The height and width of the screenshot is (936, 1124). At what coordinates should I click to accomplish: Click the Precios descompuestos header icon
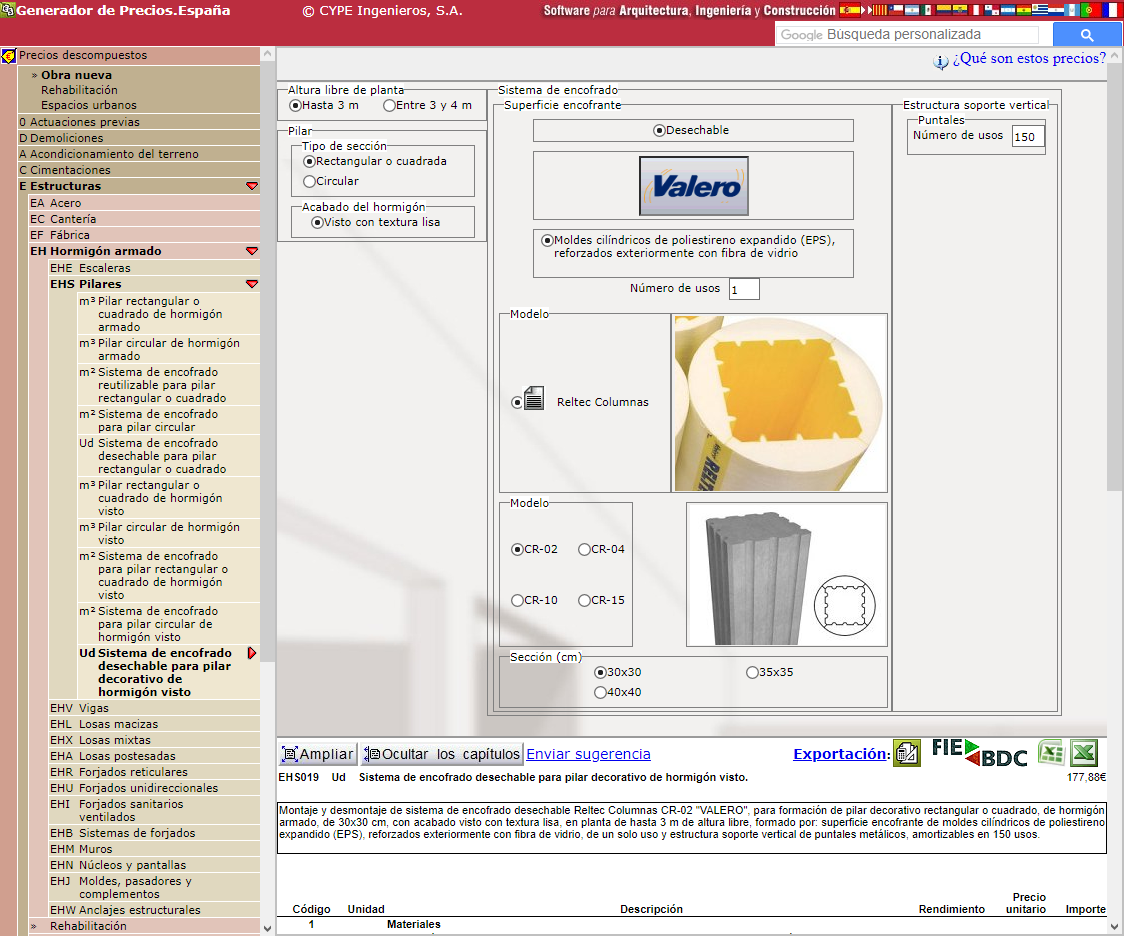(x=9, y=55)
